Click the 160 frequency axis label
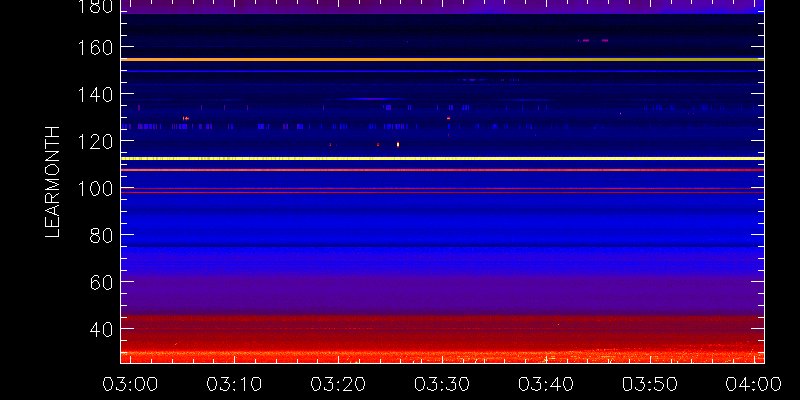800x400 pixels. (95, 47)
